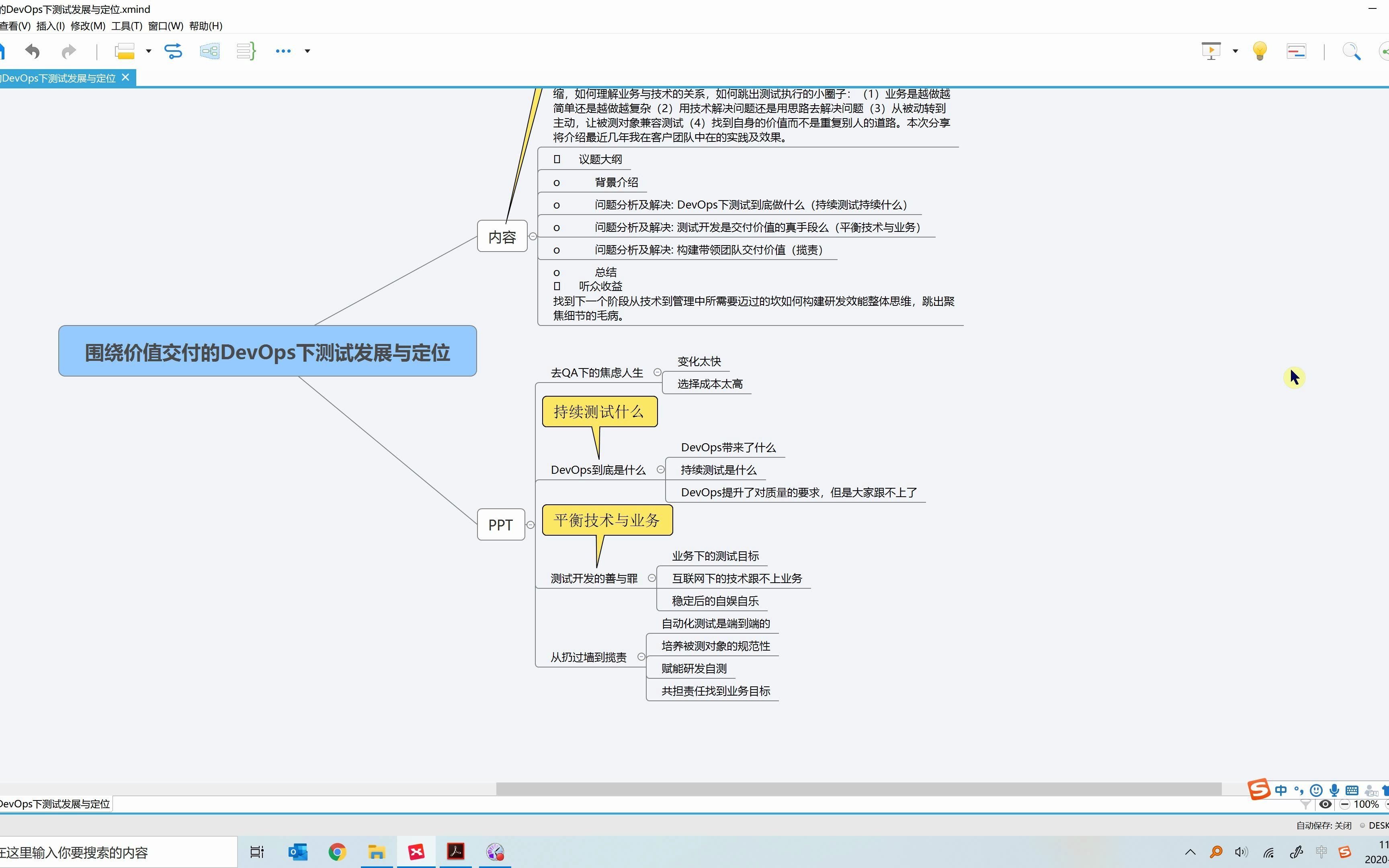Image resolution: width=1389 pixels, height=868 pixels.
Task: Undo the last action in toolbar
Action: (x=33, y=51)
